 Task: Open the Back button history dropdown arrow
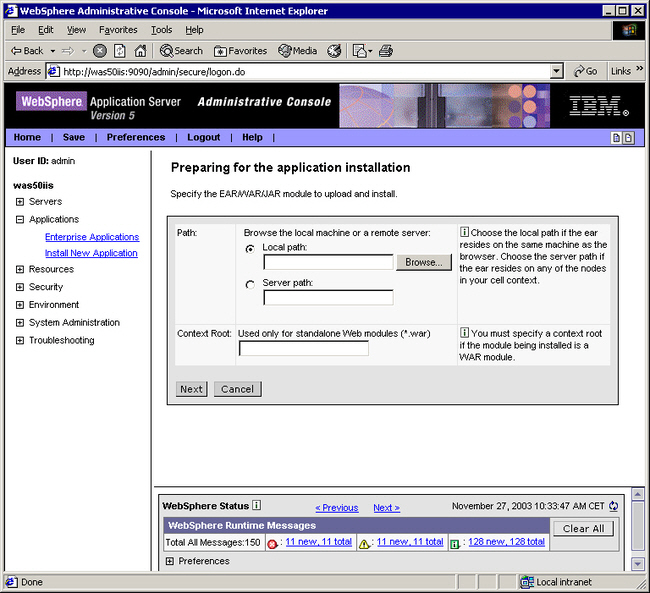click(53, 51)
